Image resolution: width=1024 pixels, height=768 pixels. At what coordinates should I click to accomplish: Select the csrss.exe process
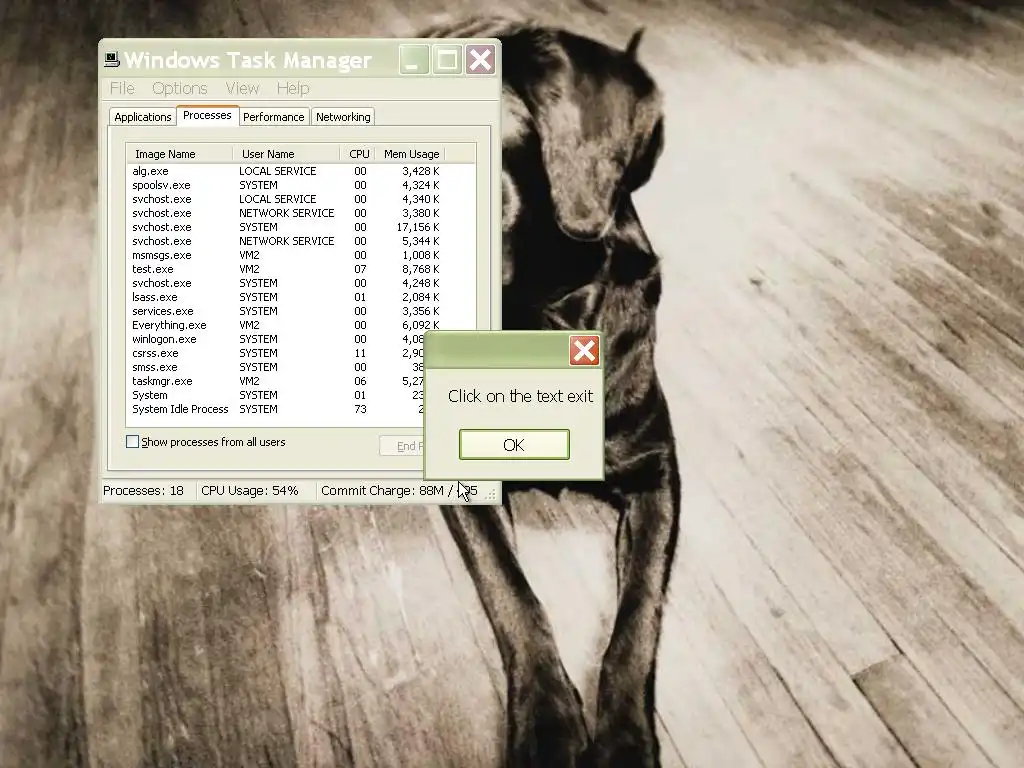coord(276,353)
